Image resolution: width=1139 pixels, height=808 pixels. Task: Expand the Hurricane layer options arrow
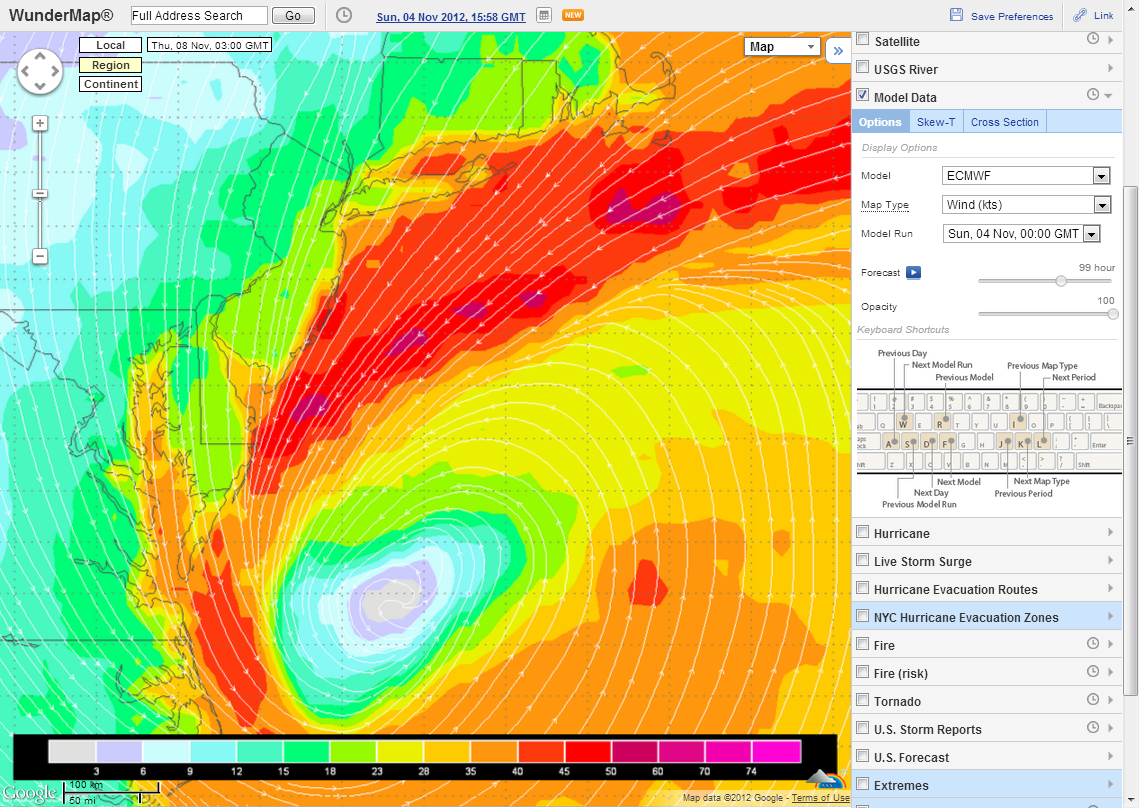pyautogui.click(x=1111, y=532)
